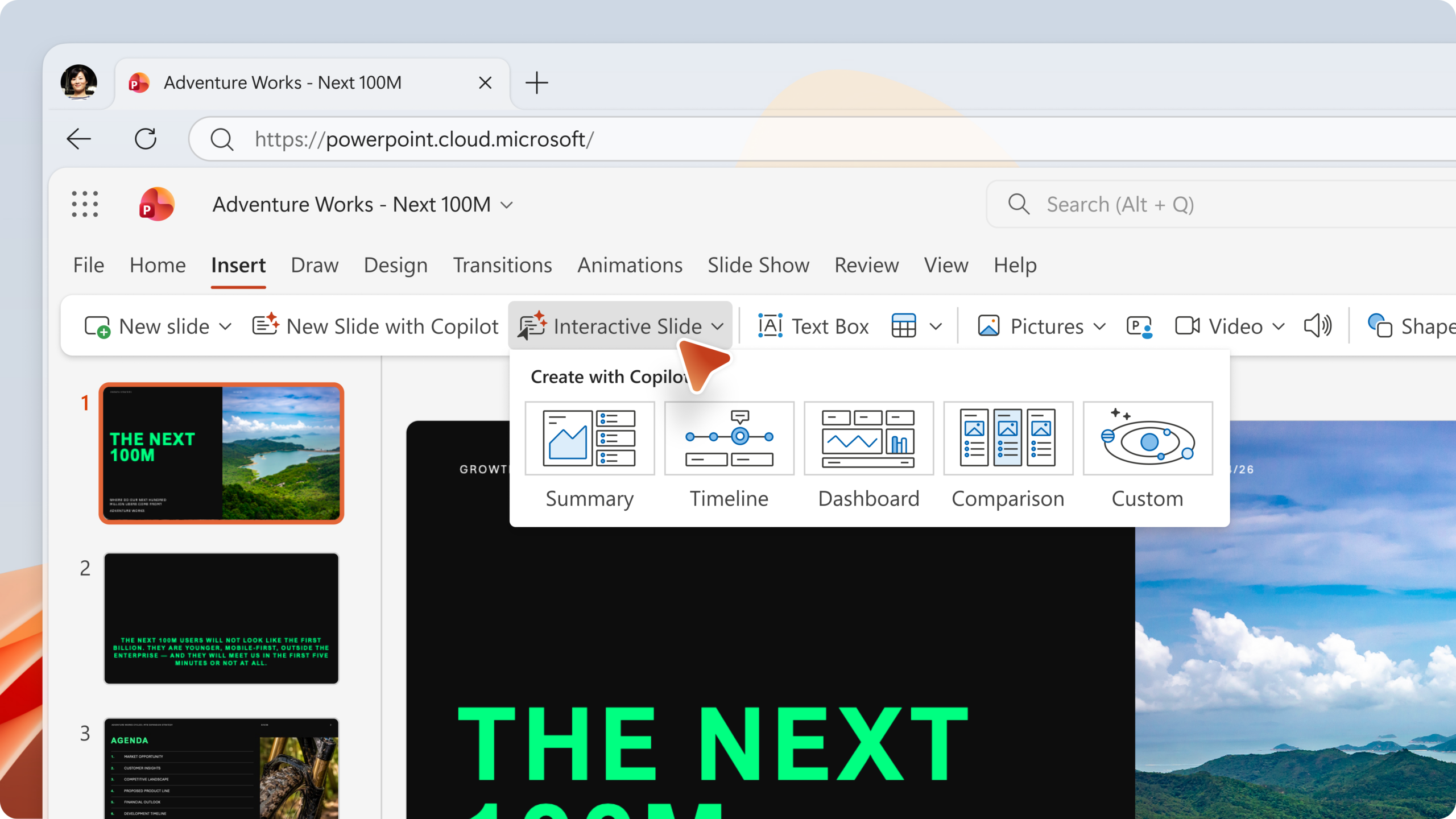Open the app launcher waffle grid
This screenshot has width=1456, height=819.
pos(85,204)
